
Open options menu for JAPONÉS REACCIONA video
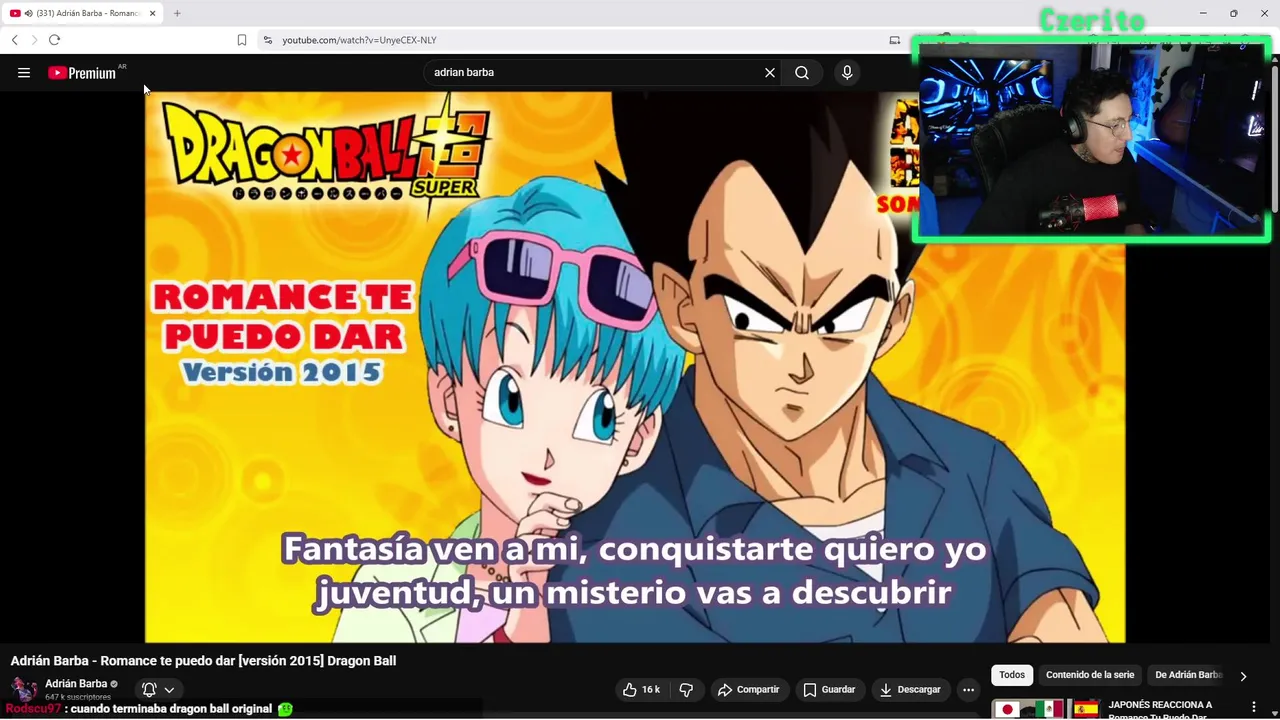click(1253, 707)
